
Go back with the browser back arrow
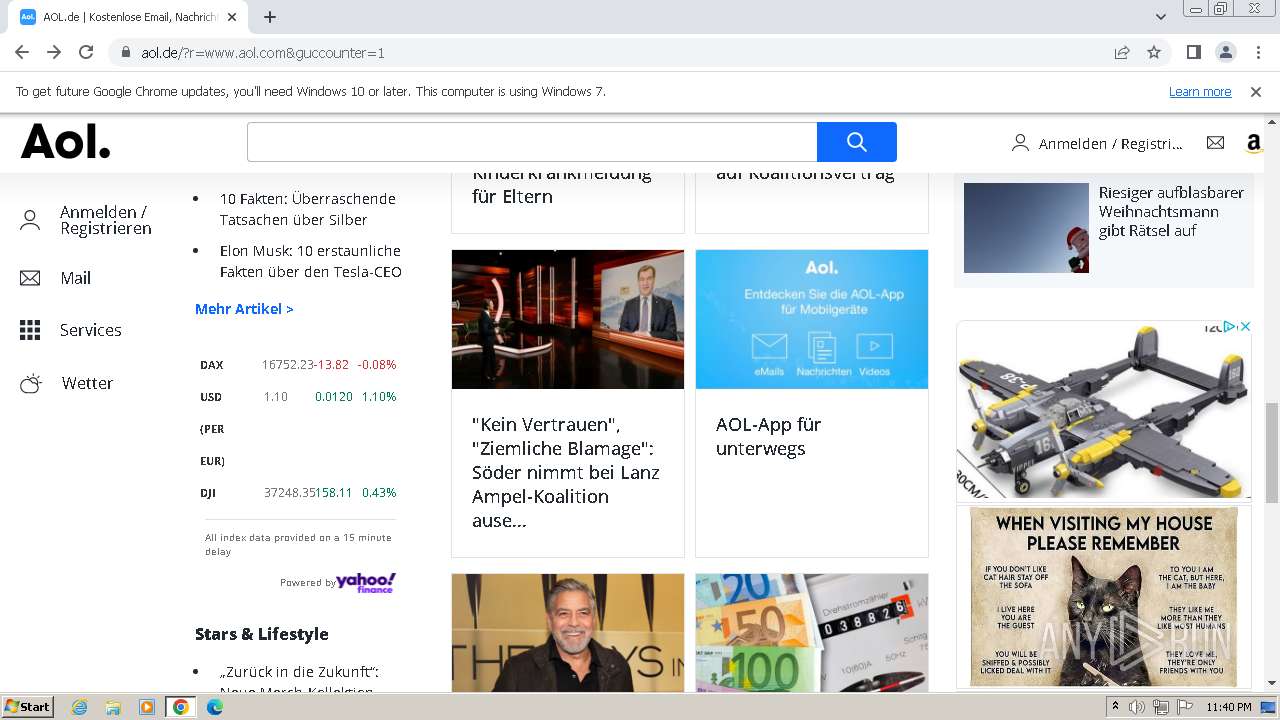tap(22, 52)
